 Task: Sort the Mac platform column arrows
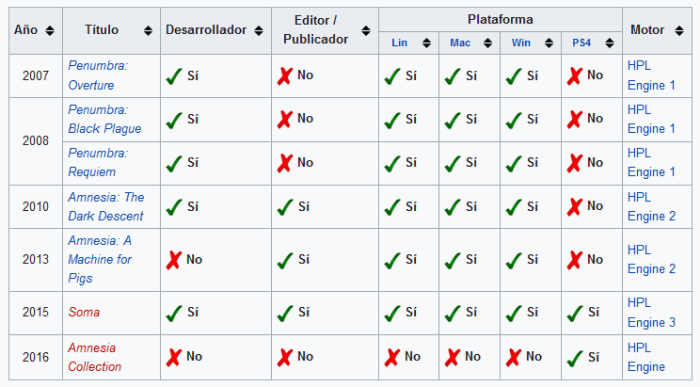pyautogui.click(x=488, y=43)
